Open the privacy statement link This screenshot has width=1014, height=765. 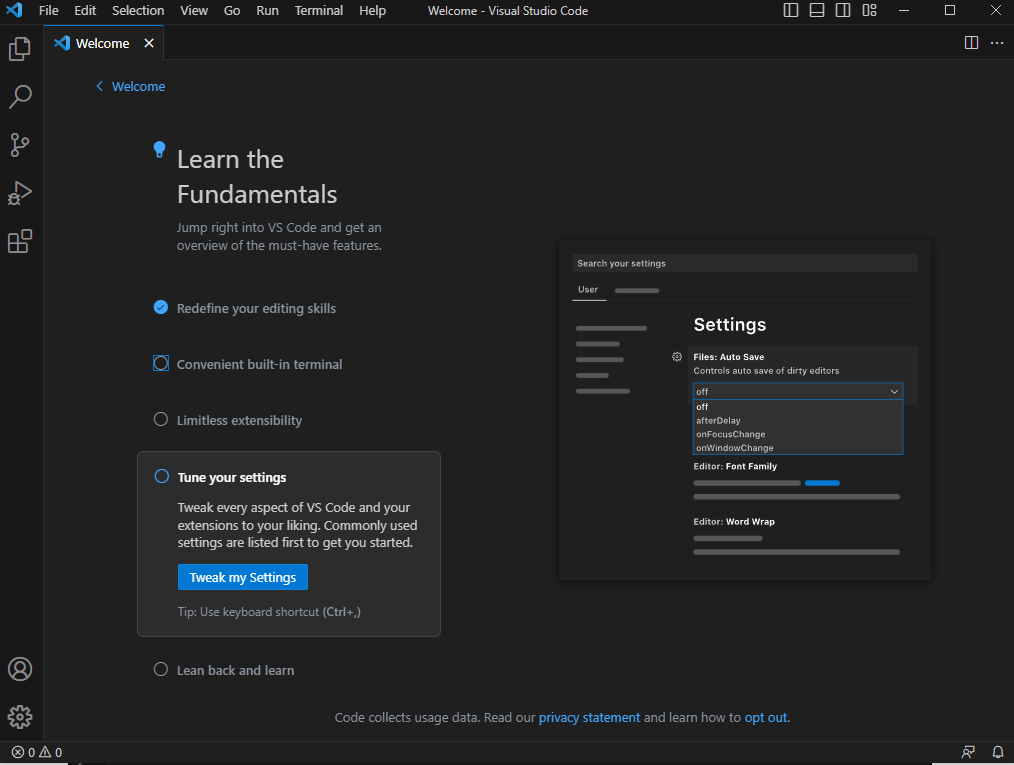(x=589, y=717)
